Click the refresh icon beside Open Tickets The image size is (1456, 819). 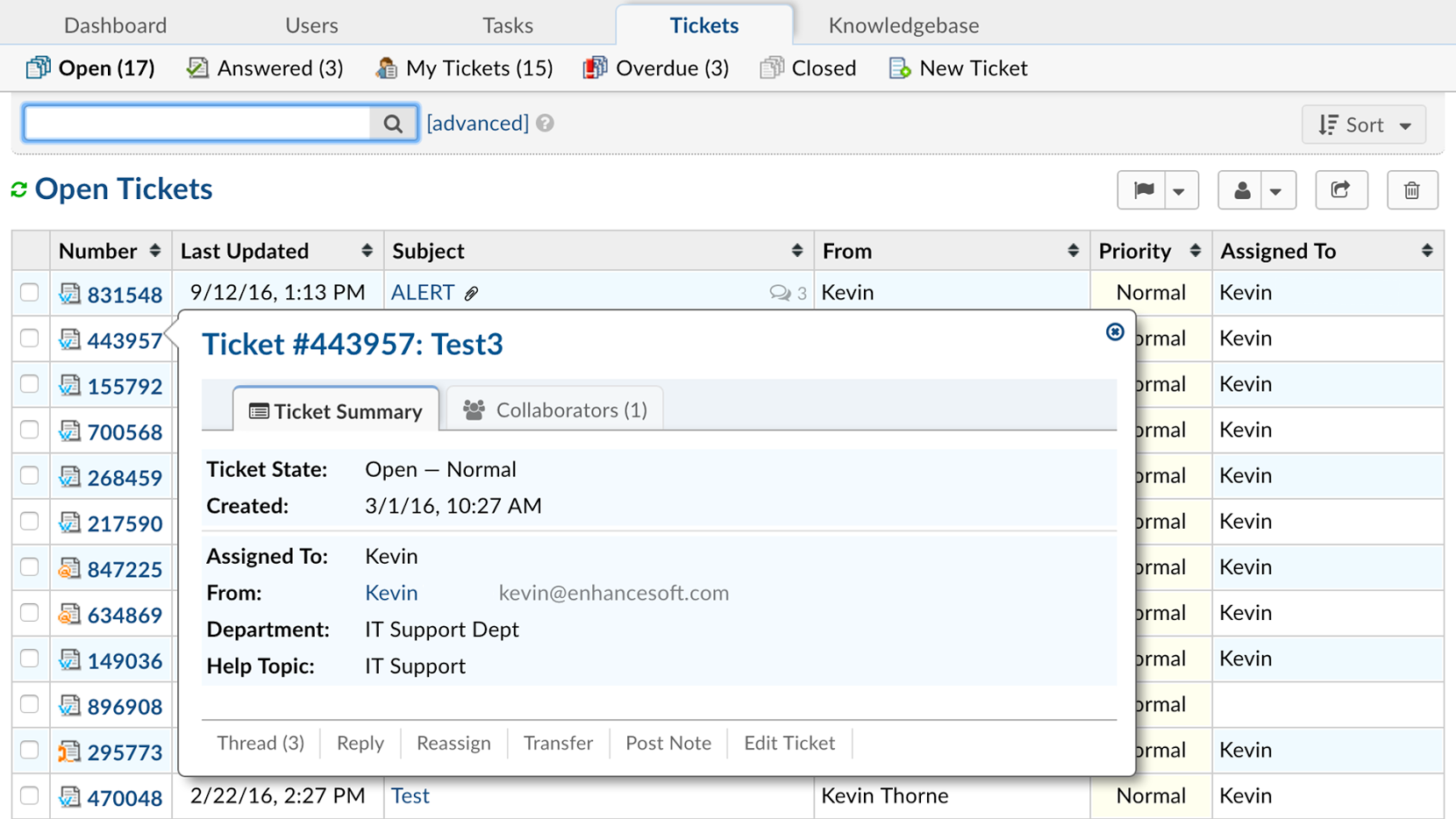18,189
